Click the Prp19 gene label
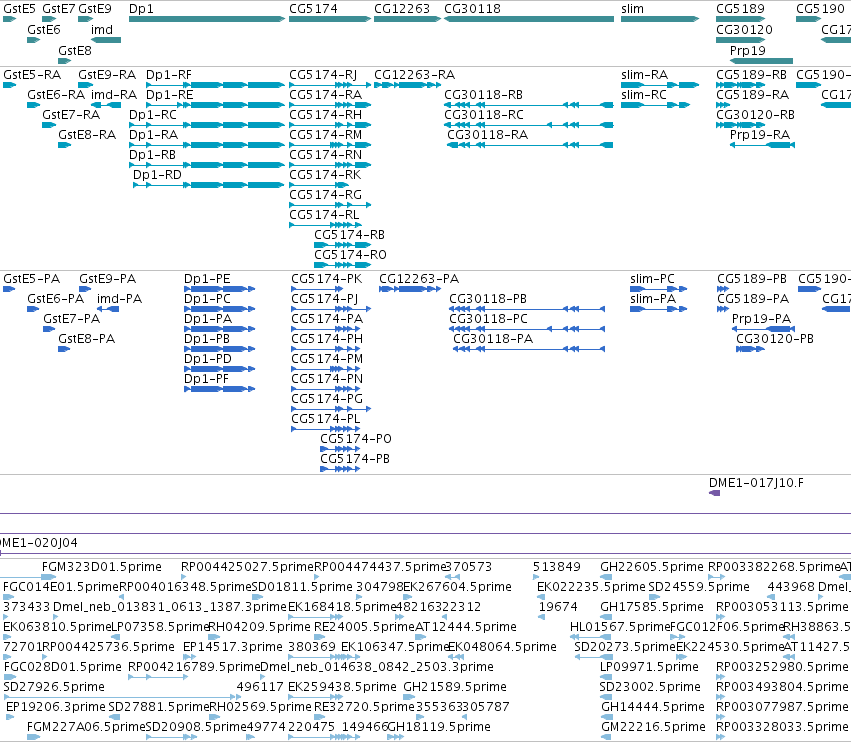851x742 pixels. point(747,50)
